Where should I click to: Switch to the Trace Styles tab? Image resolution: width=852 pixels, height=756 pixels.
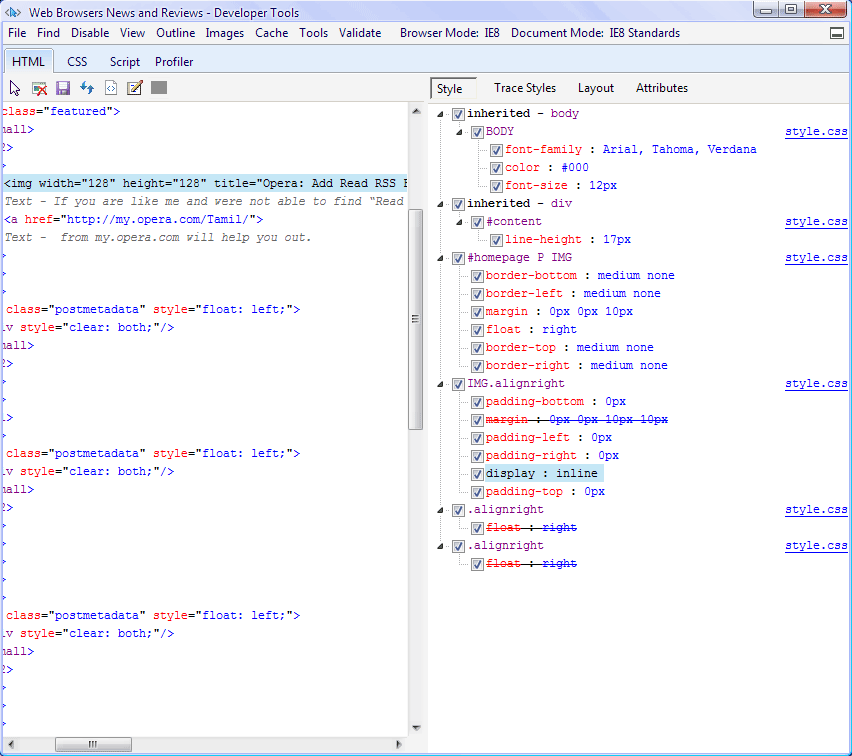tap(524, 88)
